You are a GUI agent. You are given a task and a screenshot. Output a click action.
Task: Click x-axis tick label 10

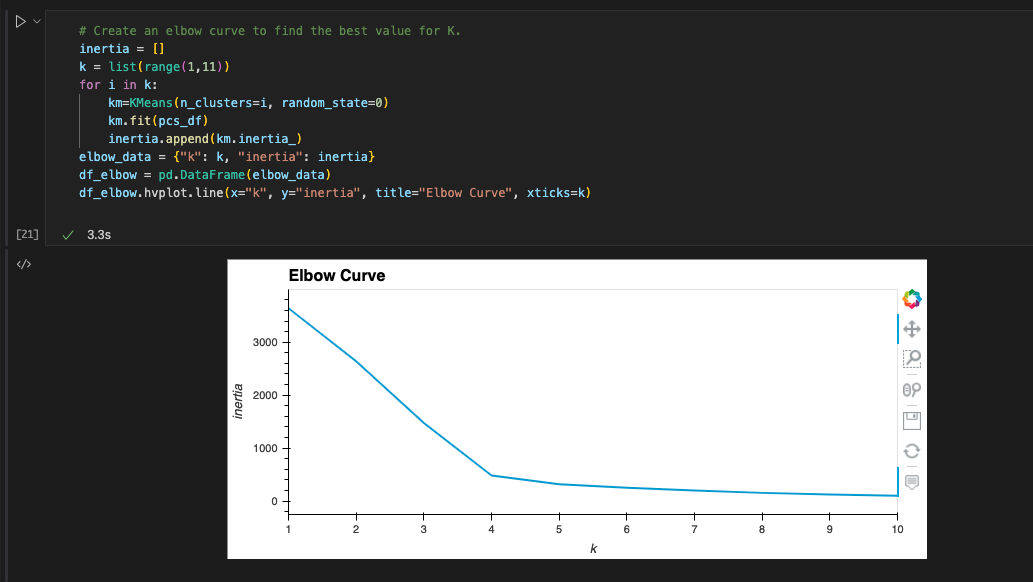pos(897,529)
